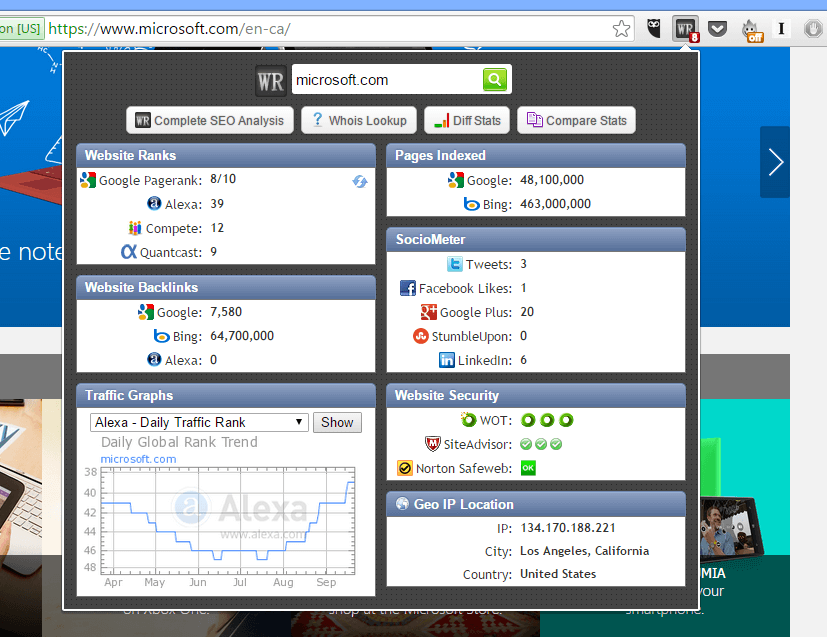Click the browser address bar URL
This screenshot has height=637, width=827.
tap(169, 28)
